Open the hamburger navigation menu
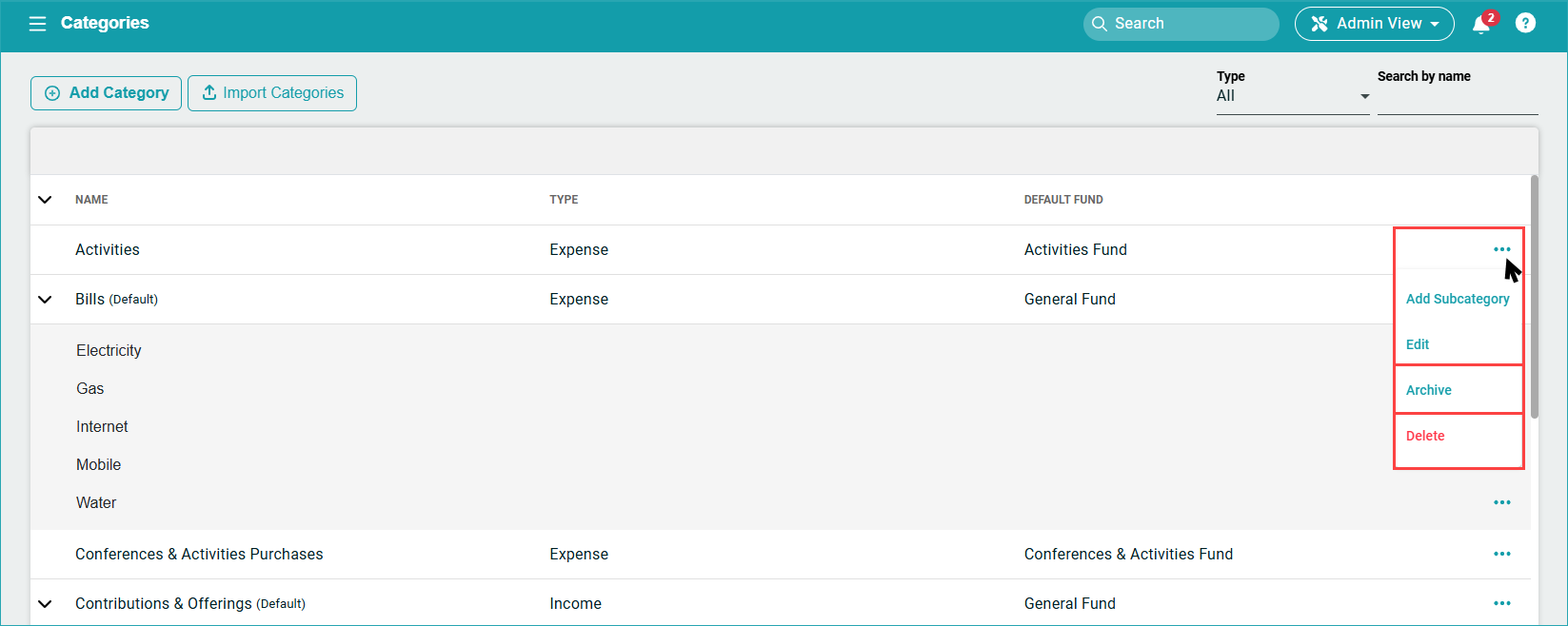Viewport: 1568px width, 626px height. pyautogui.click(x=37, y=24)
